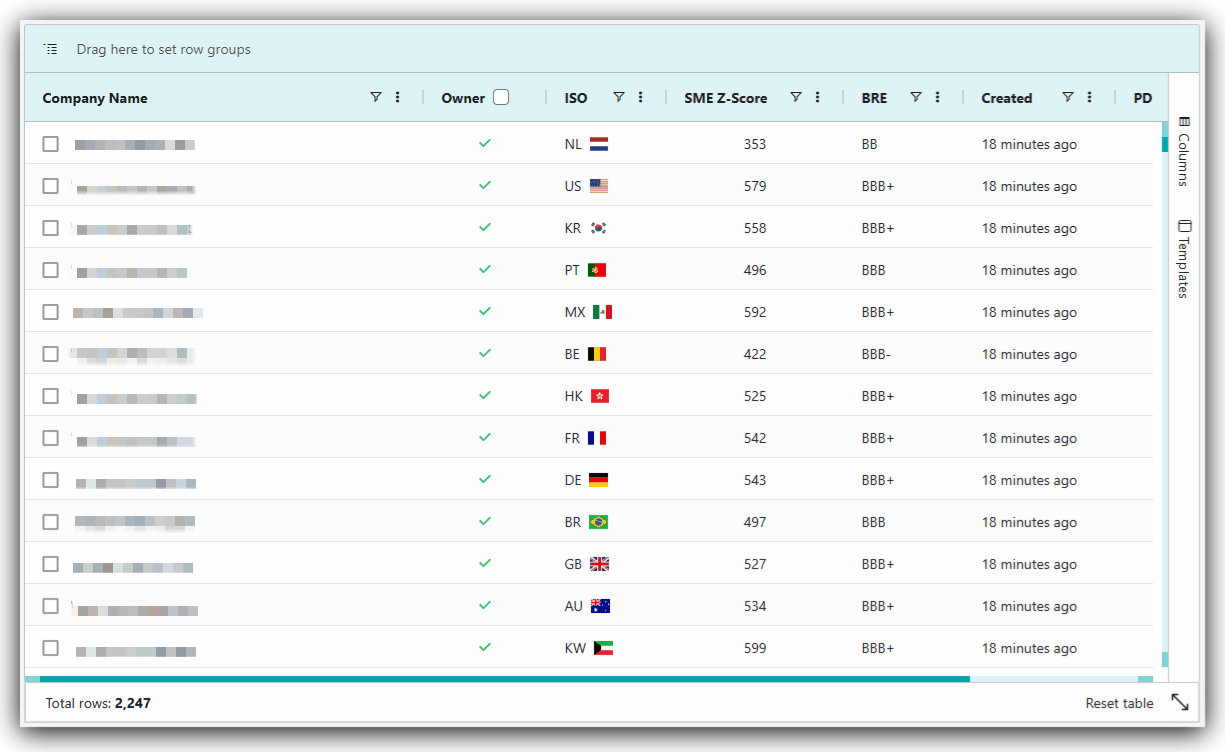Click the row groups icon
The height and width of the screenshot is (752, 1225).
(51, 49)
